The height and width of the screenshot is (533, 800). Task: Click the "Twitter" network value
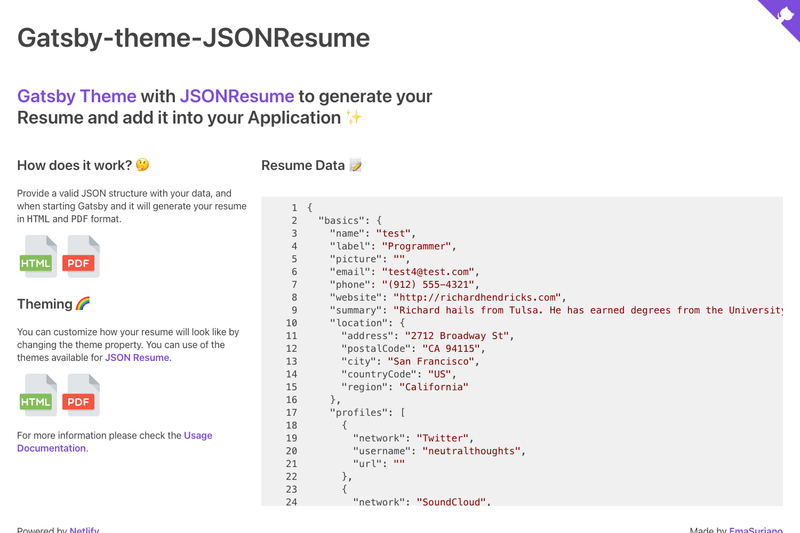[442, 438]
